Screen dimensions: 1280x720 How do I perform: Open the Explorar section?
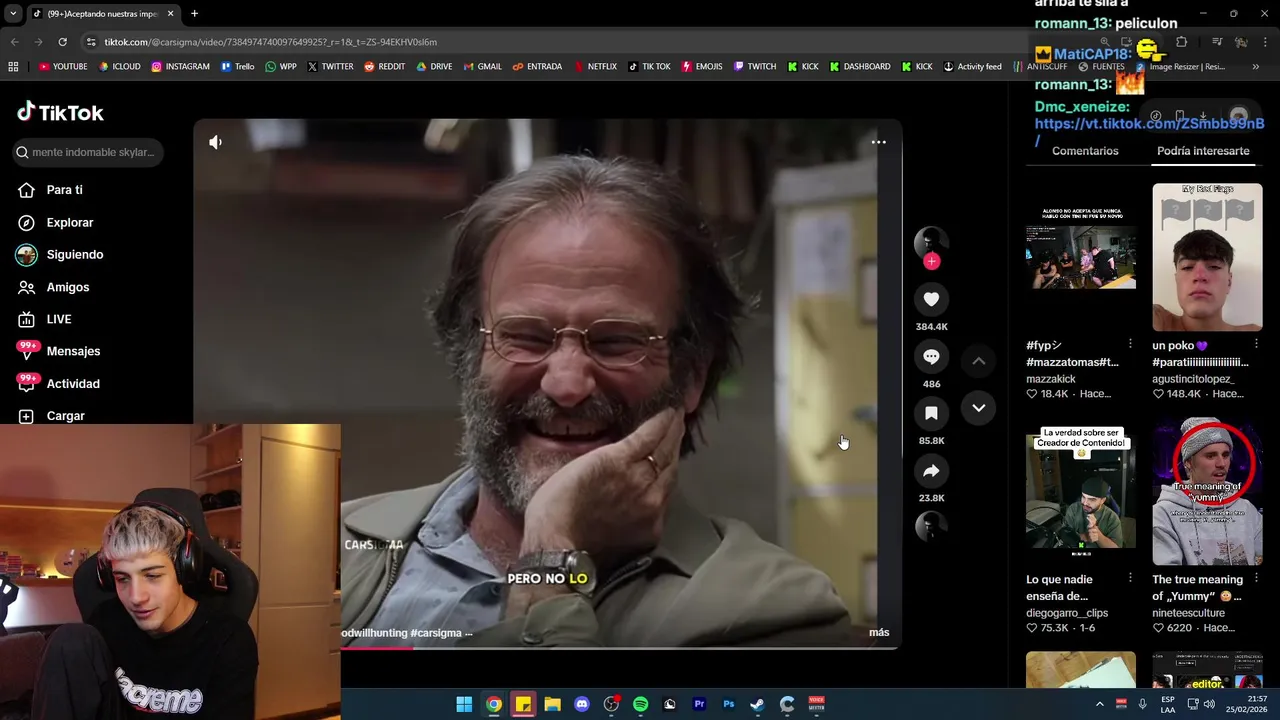click(x=69, y=222)
